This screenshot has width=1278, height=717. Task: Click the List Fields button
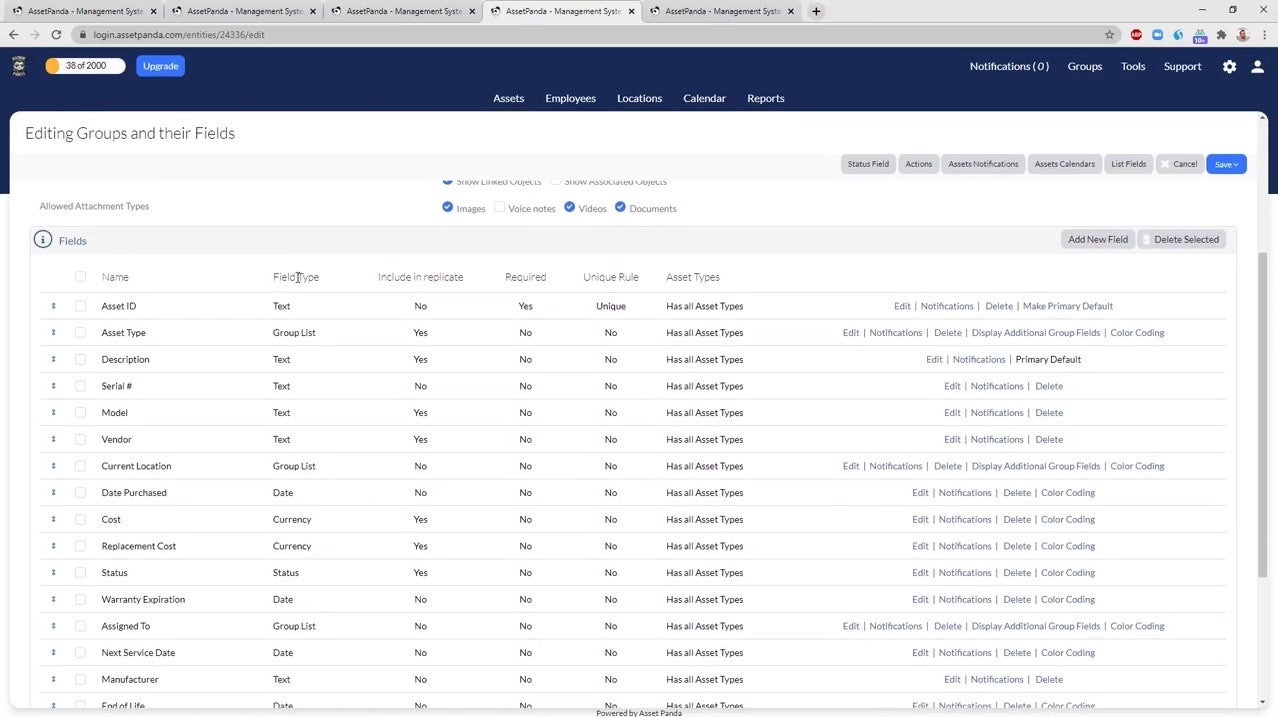click(1129, 164)
